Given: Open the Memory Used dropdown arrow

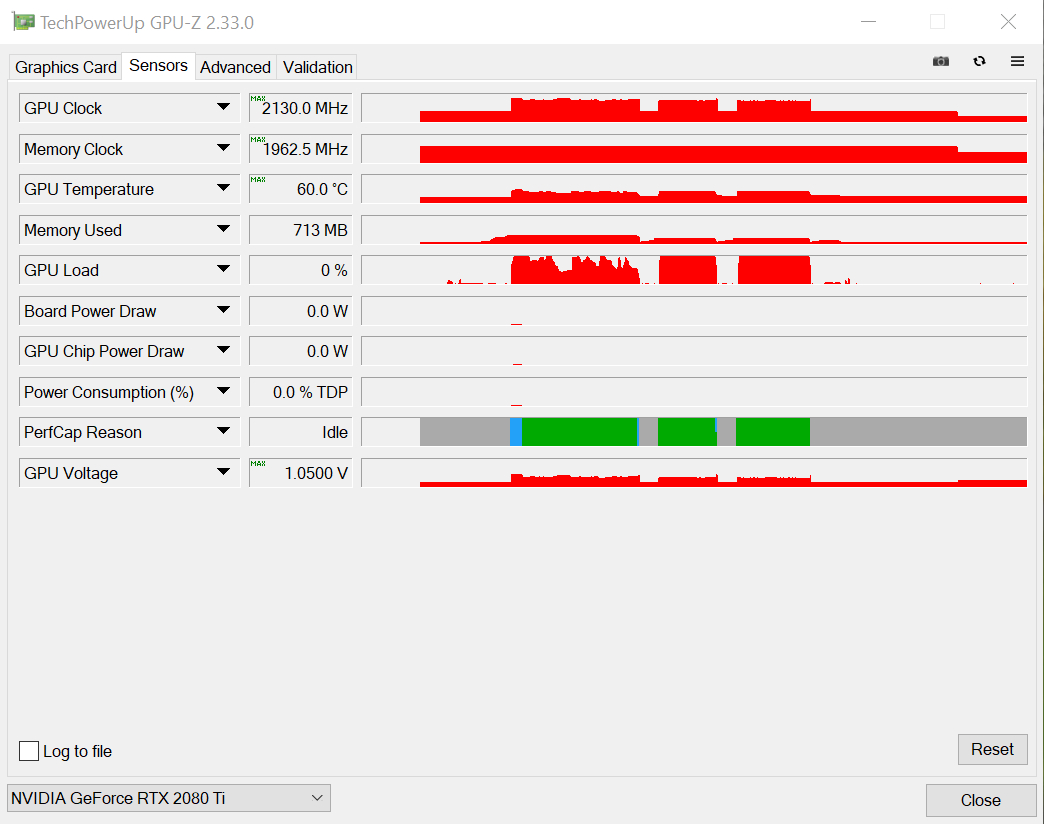Looking at the screenshot, I should pyautogui.click(x=223, y=229).
